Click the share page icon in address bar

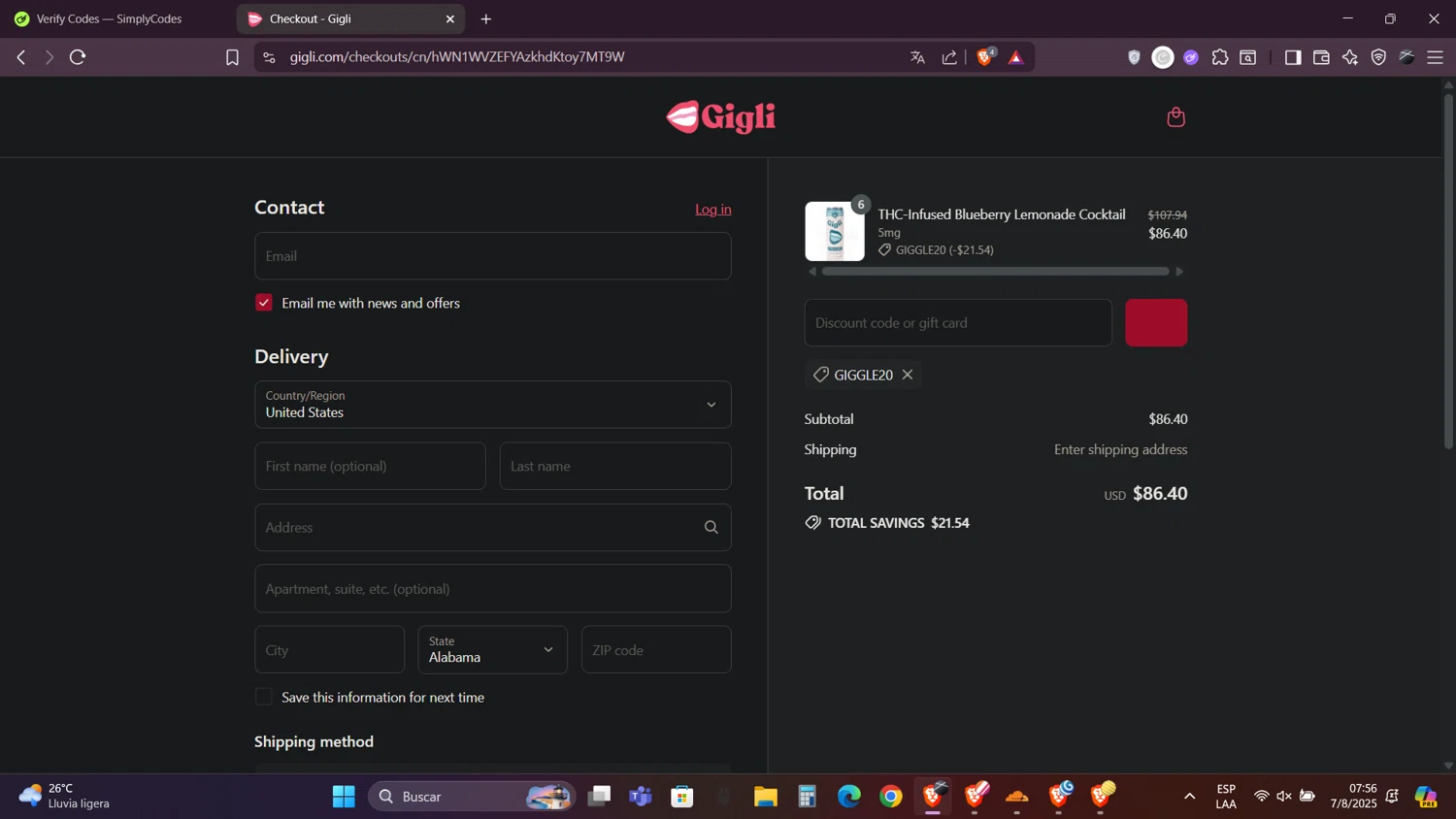coord(949,57)
